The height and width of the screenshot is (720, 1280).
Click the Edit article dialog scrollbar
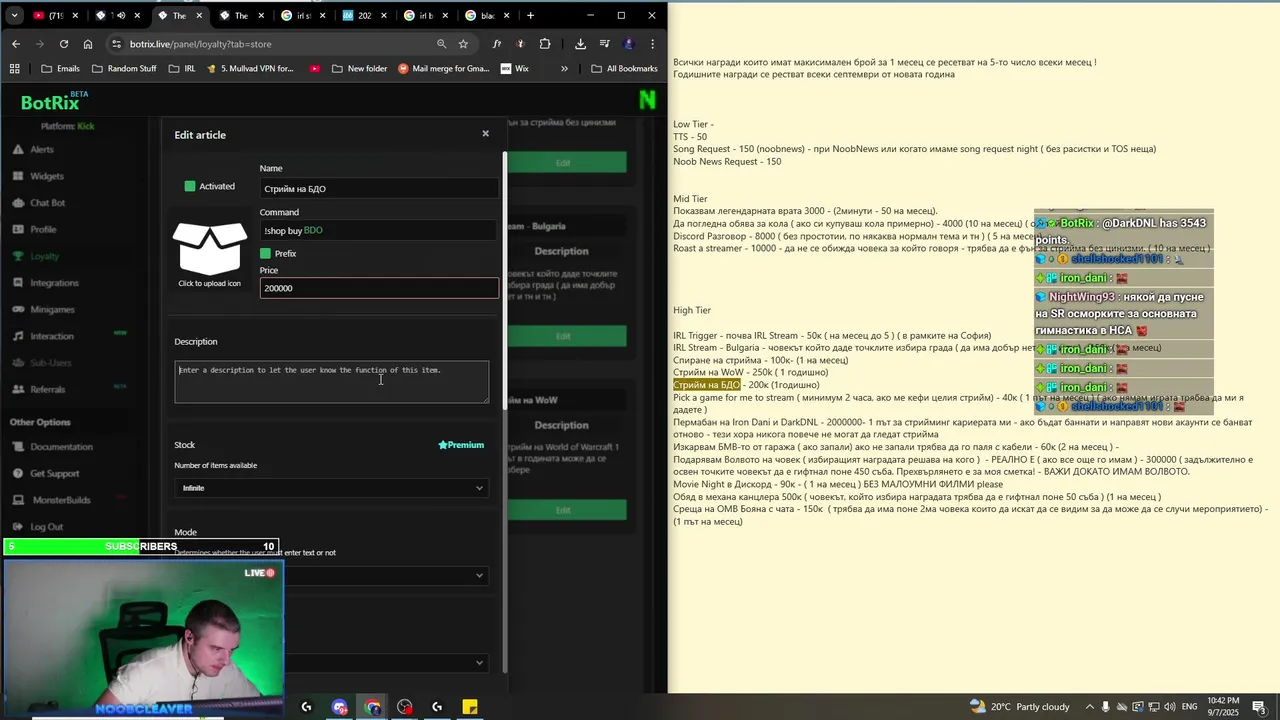pos(504,280)
